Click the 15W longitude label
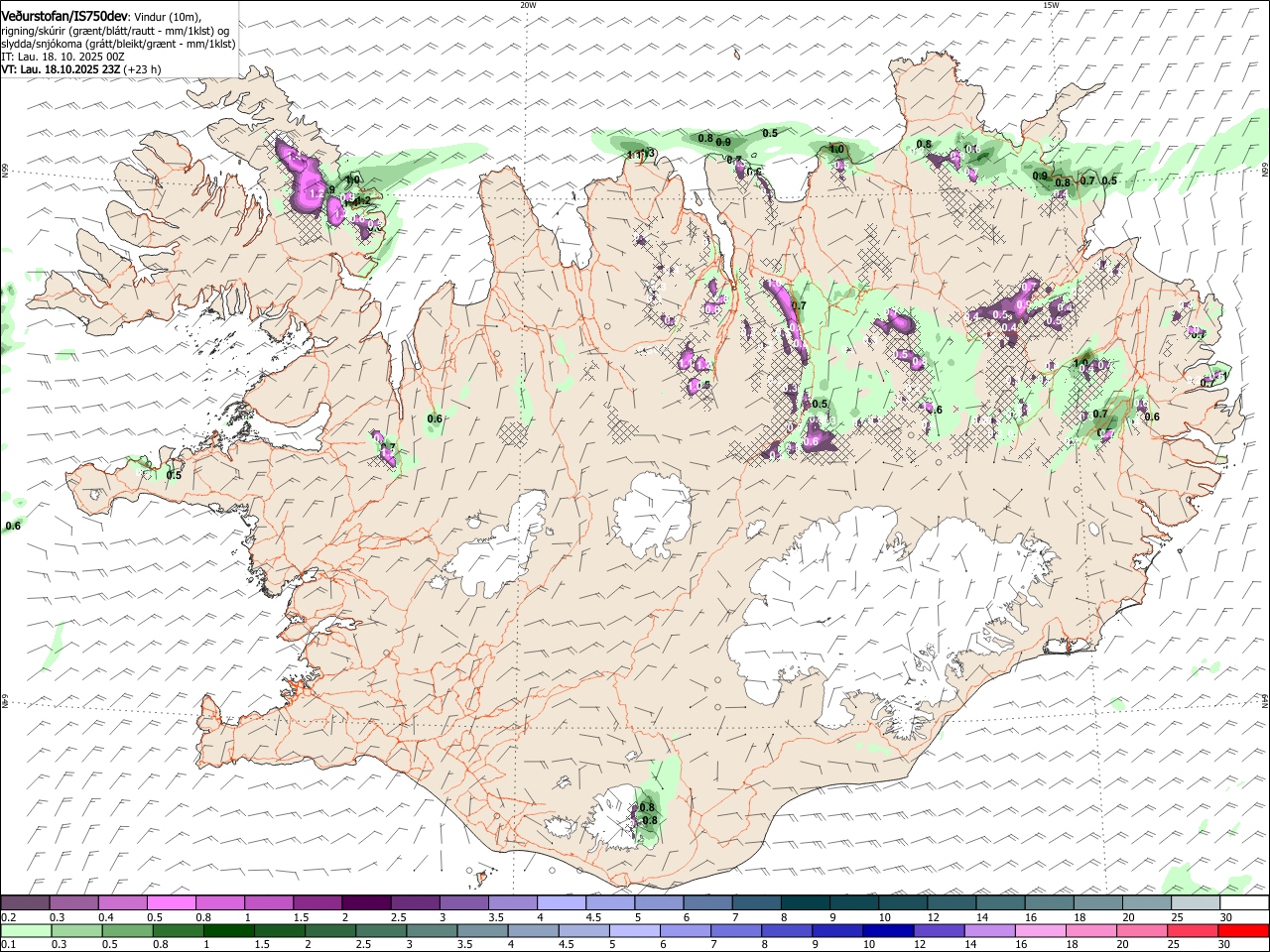The height and width of the screenshot is (952, 1270). pos(1051,5)
